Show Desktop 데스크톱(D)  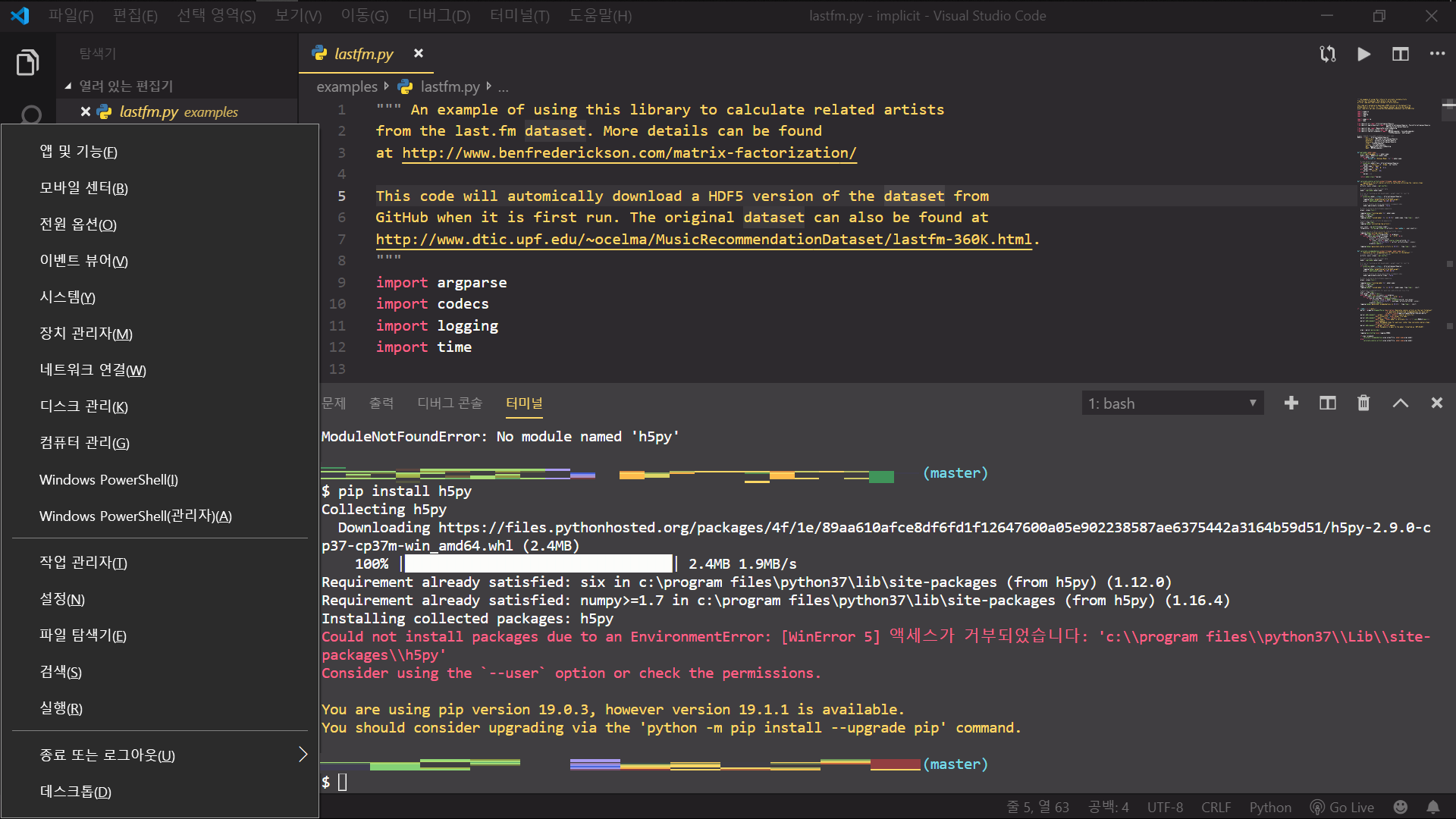tap(160, 792)
